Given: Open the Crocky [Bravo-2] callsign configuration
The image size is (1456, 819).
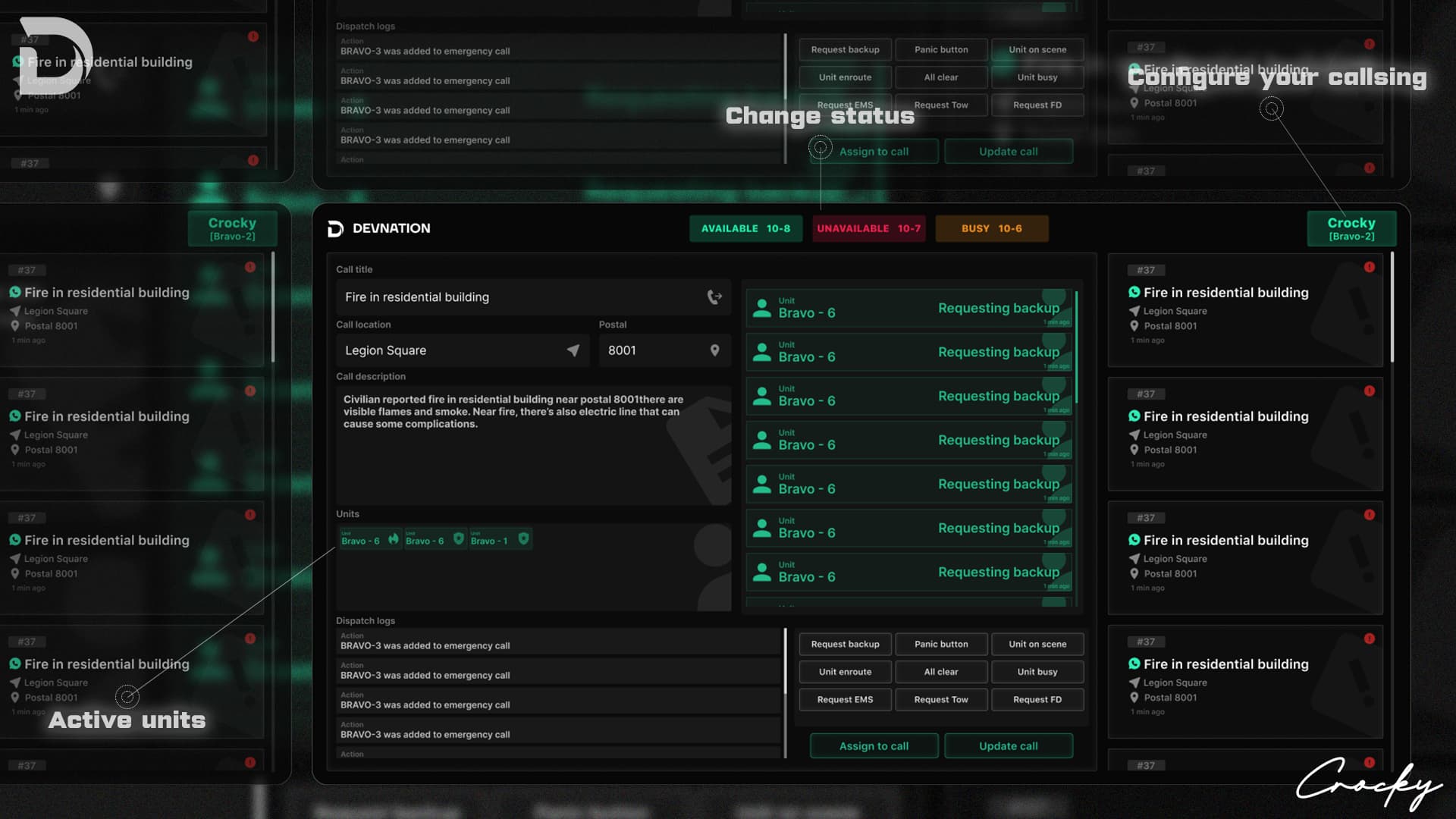Looking at the screenshot, I should (x=1351, y=228).
